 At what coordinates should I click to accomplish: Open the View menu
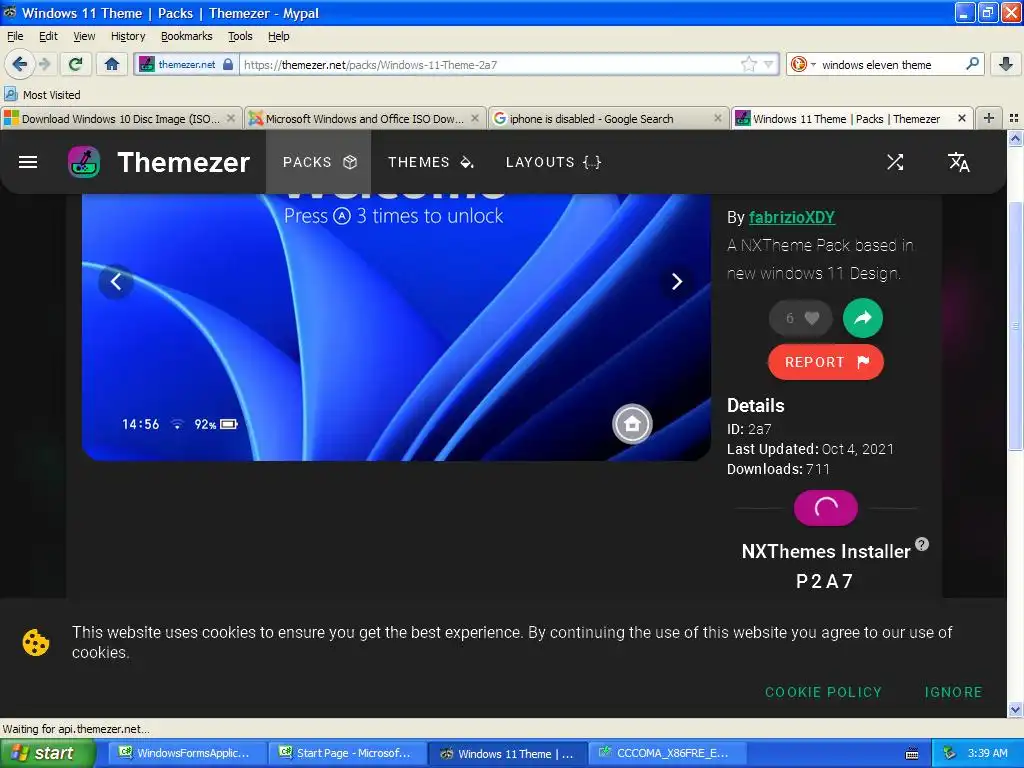(84, 36)
